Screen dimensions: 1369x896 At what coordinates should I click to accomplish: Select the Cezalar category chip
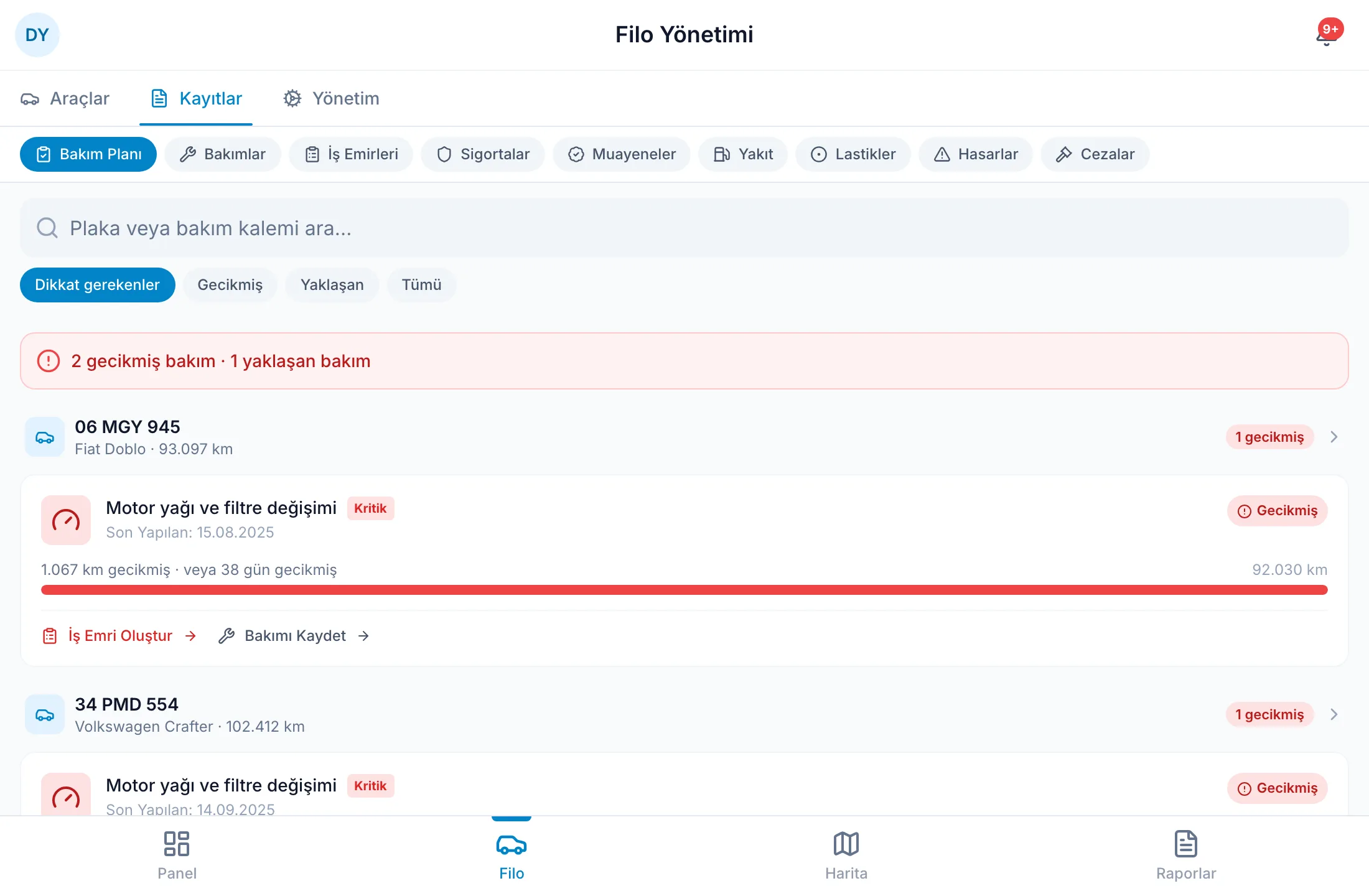pyautogui.click(x=1095, y=154)
